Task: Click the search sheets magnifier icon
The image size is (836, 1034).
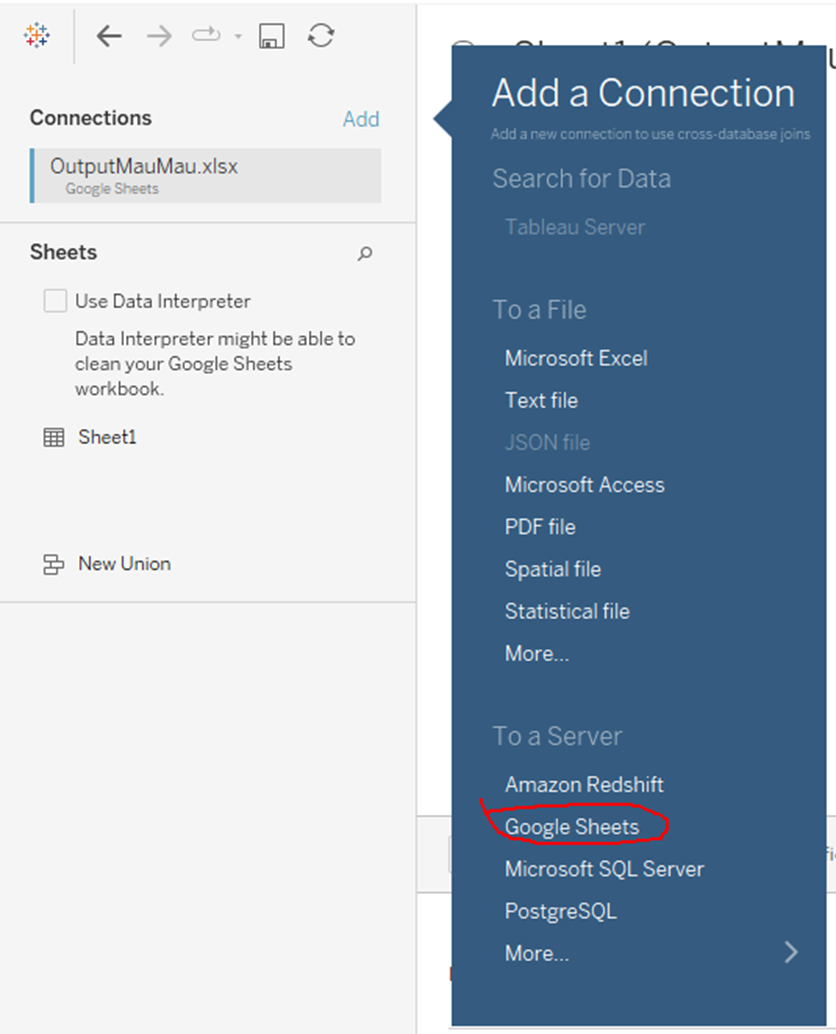Action: pos(365,254)
